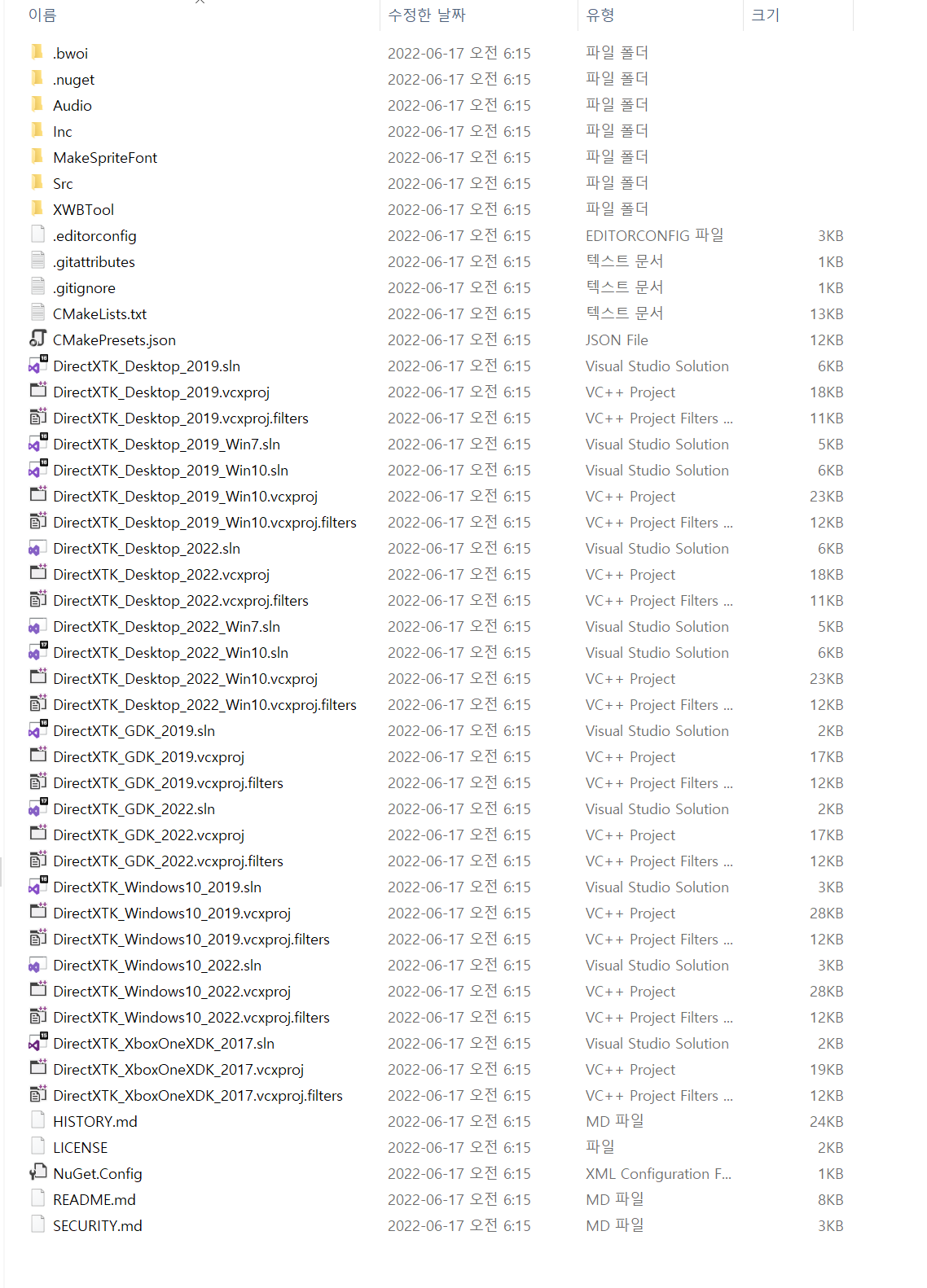Click the DirectXTK_Desktop_2019.vcxproj project icon
Screen dimensions: 927x1288
(x=37, y=392)
